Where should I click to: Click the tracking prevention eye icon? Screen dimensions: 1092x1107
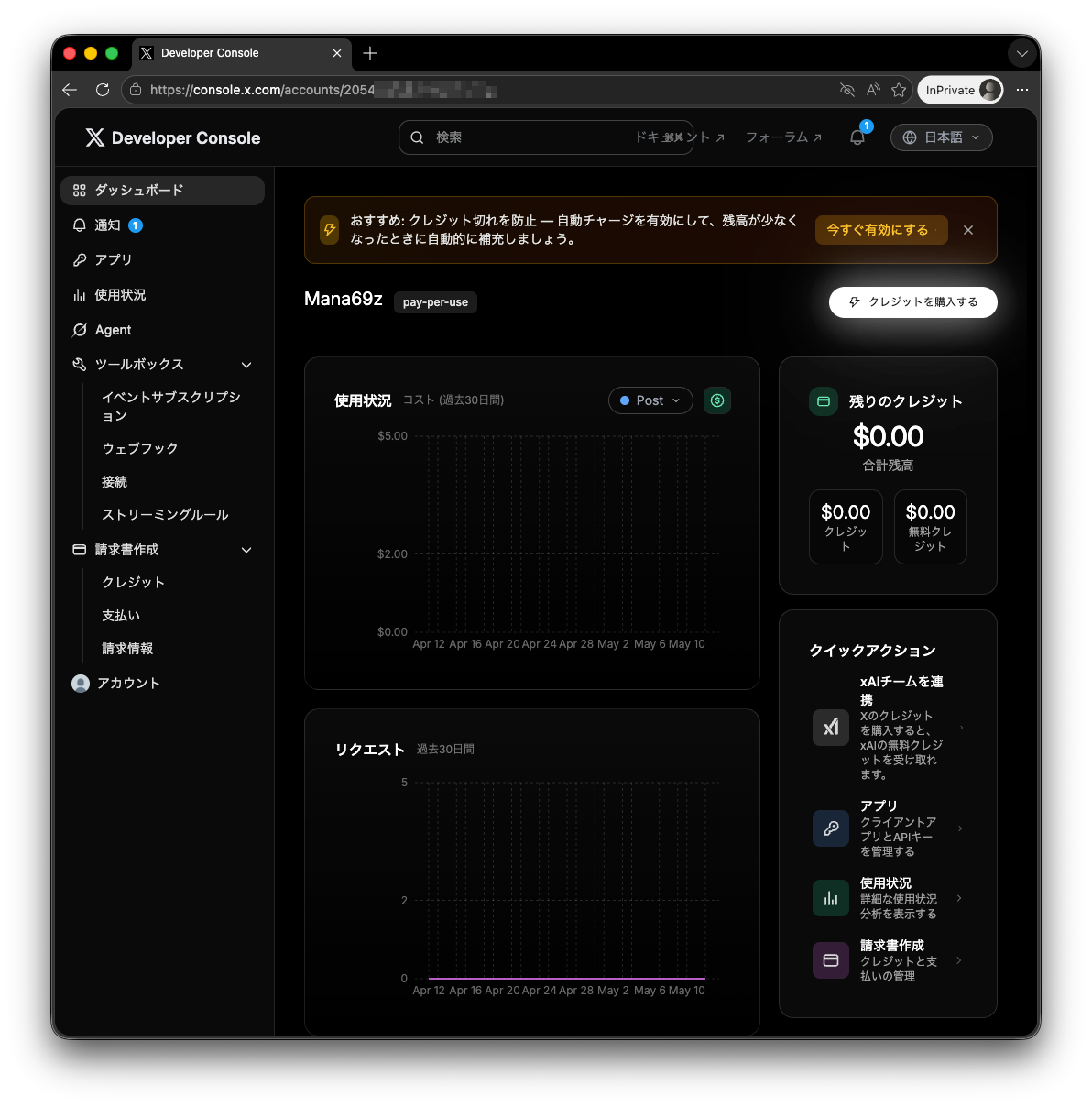pos(847,90)
